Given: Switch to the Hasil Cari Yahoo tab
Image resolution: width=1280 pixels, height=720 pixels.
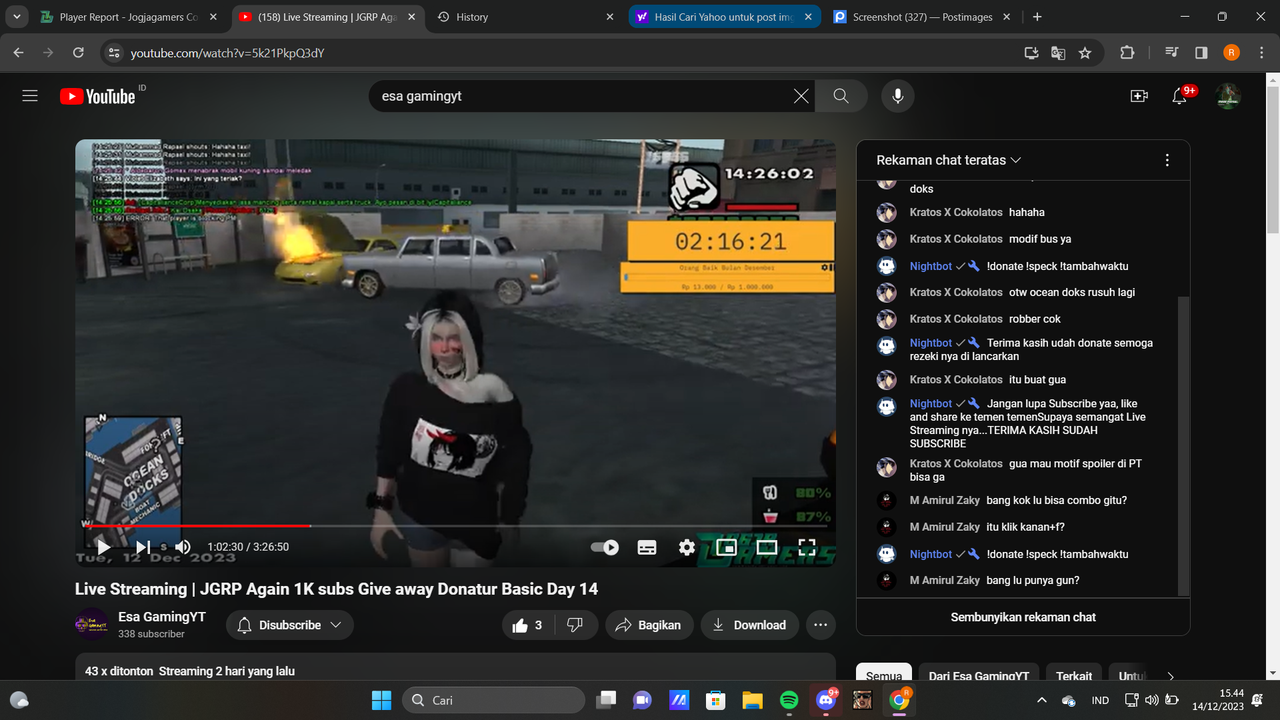Looking at the screenshot, I should pos(726,17).
